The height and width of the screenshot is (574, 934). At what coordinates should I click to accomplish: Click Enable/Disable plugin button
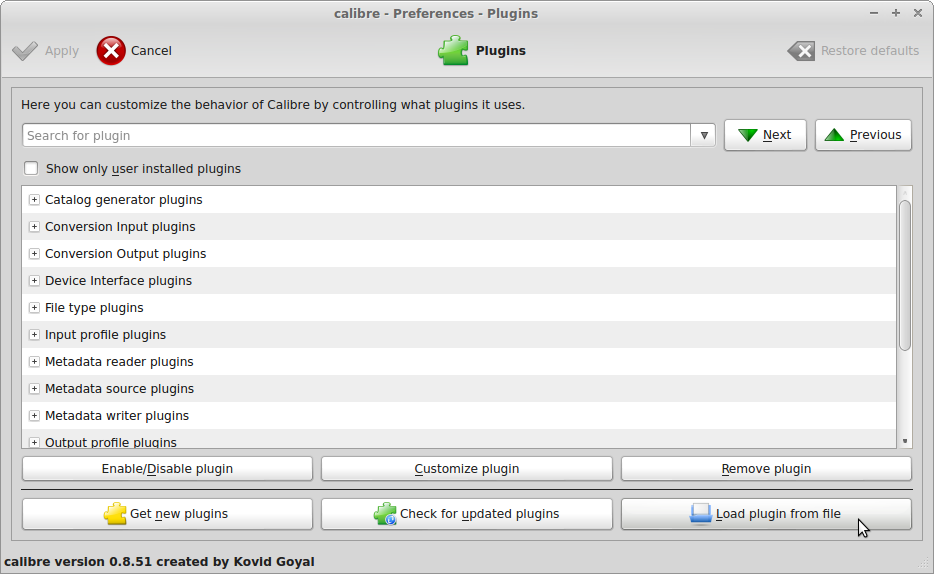[167, 469]
